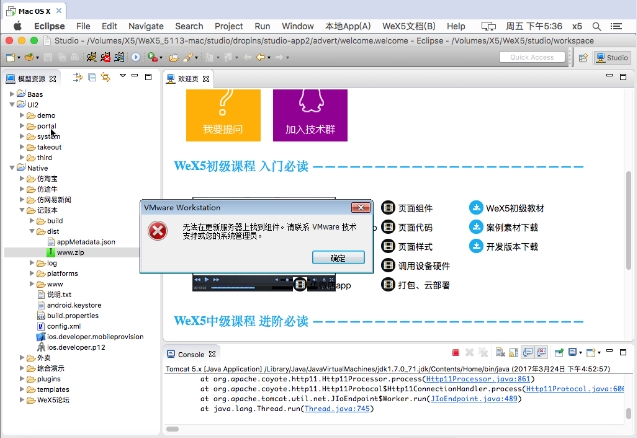The width and height of the screenshot is (637, 438).
Task: Click the Quick Access search field
Action: coord(532,57)
